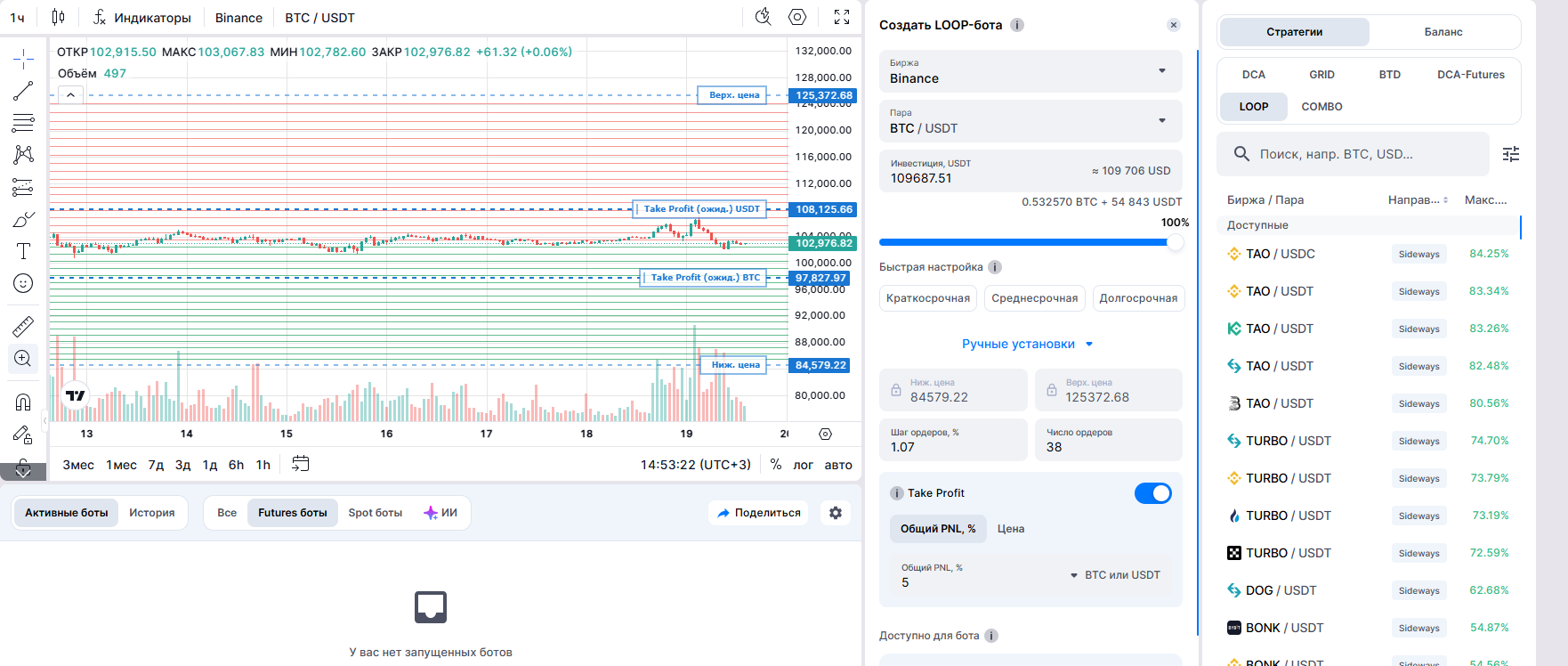Toggle авто auto scale

pos(838,465)
